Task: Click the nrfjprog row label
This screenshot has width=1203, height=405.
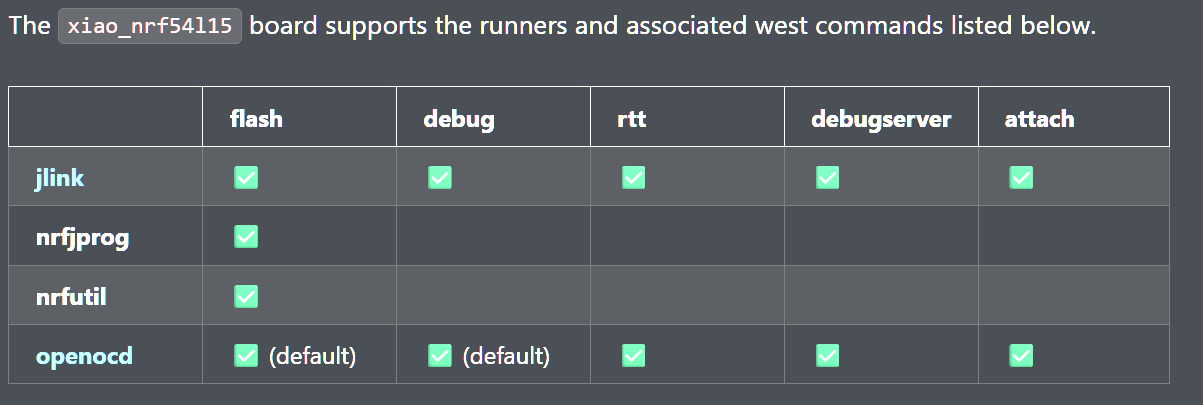Action: pyautogui.click(x=82, y=238)
